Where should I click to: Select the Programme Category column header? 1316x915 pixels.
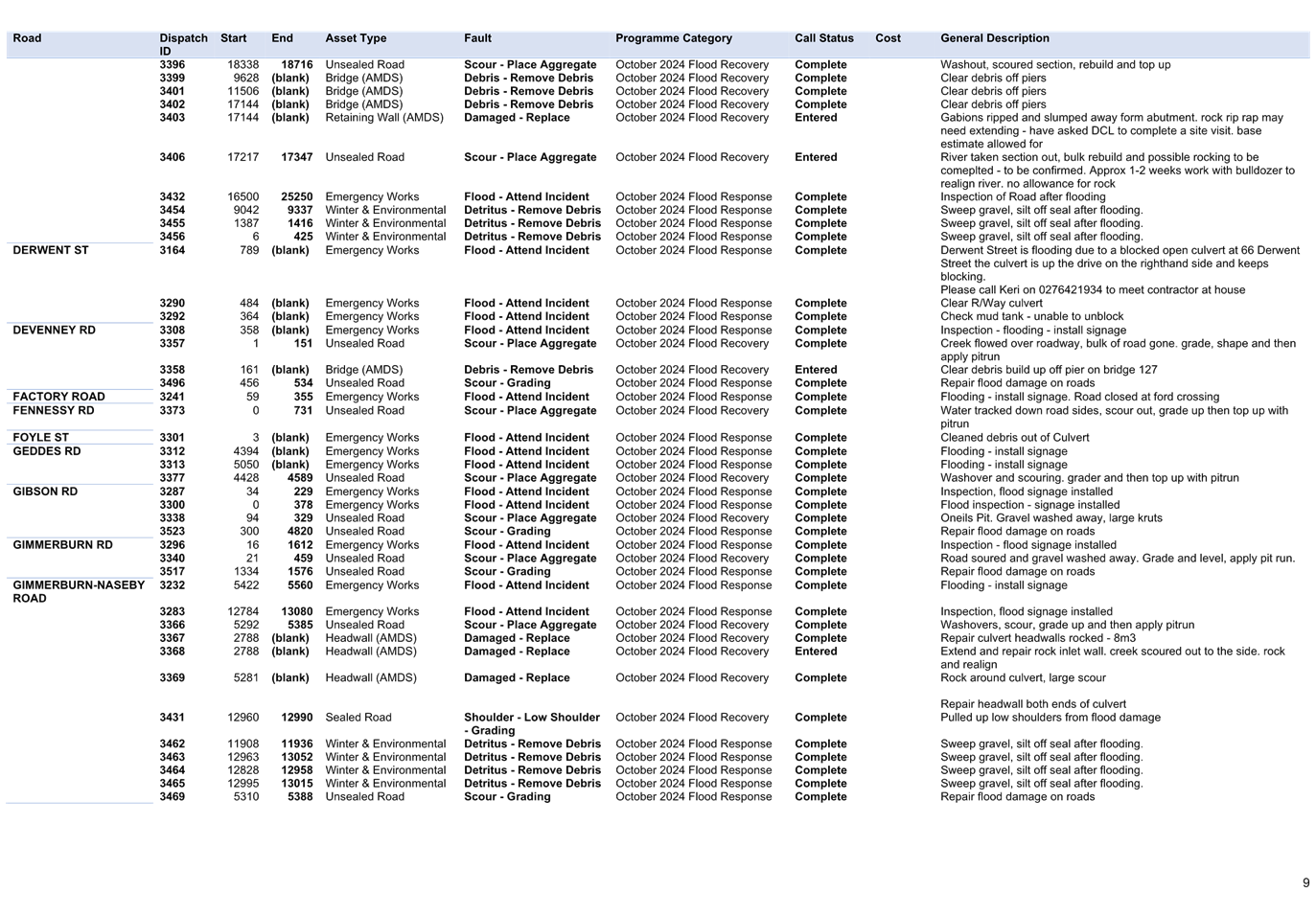[674, 38]
